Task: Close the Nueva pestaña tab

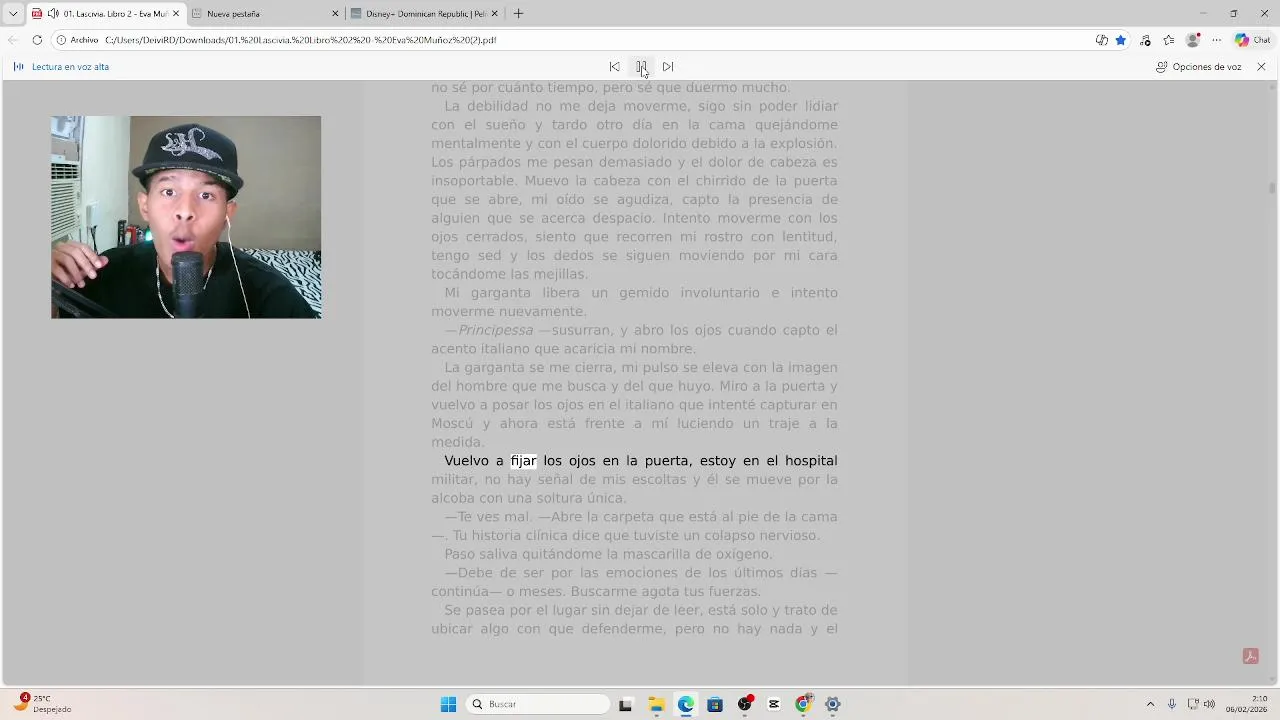Action: coord(335,14)
